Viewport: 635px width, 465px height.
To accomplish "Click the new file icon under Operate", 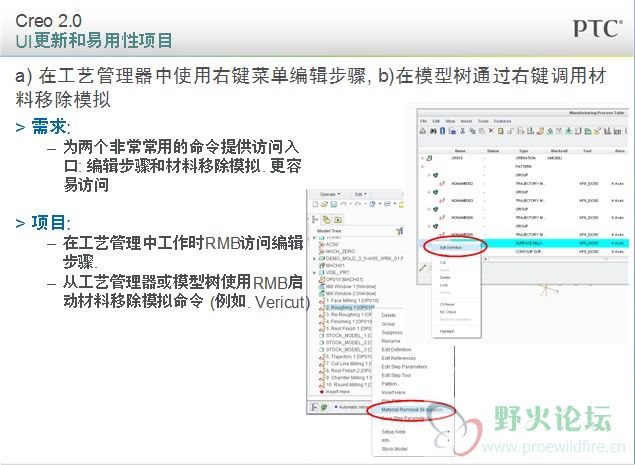I will pos(315,204).
